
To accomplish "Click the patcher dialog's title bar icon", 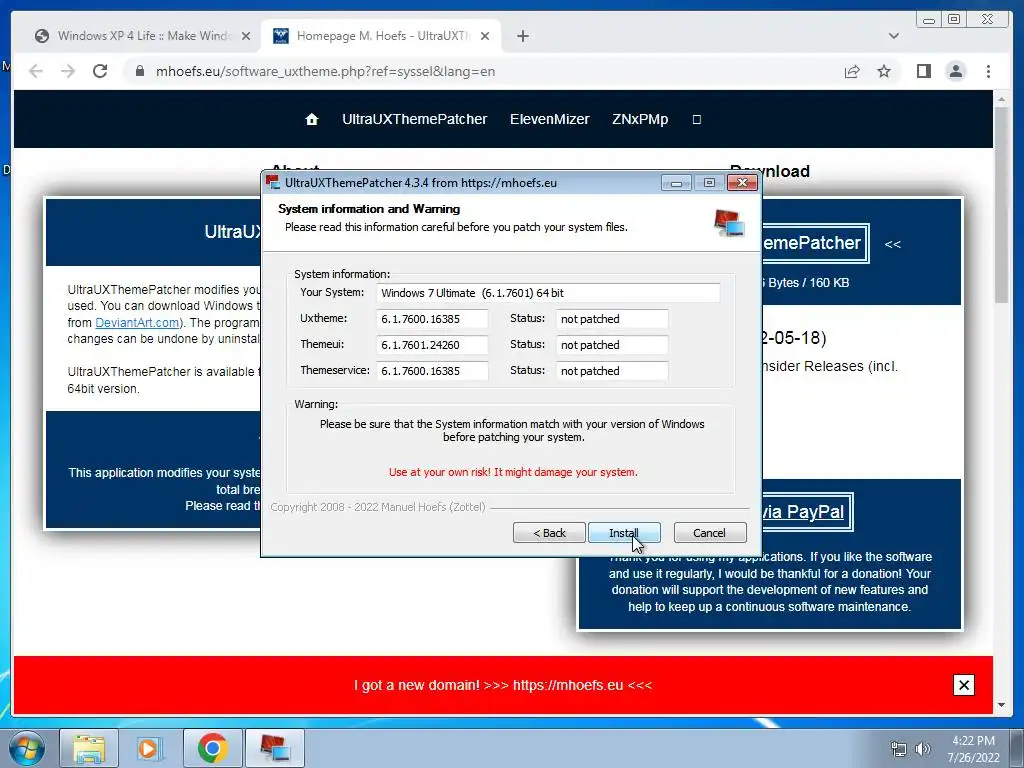I will click(x=272, y=182).
